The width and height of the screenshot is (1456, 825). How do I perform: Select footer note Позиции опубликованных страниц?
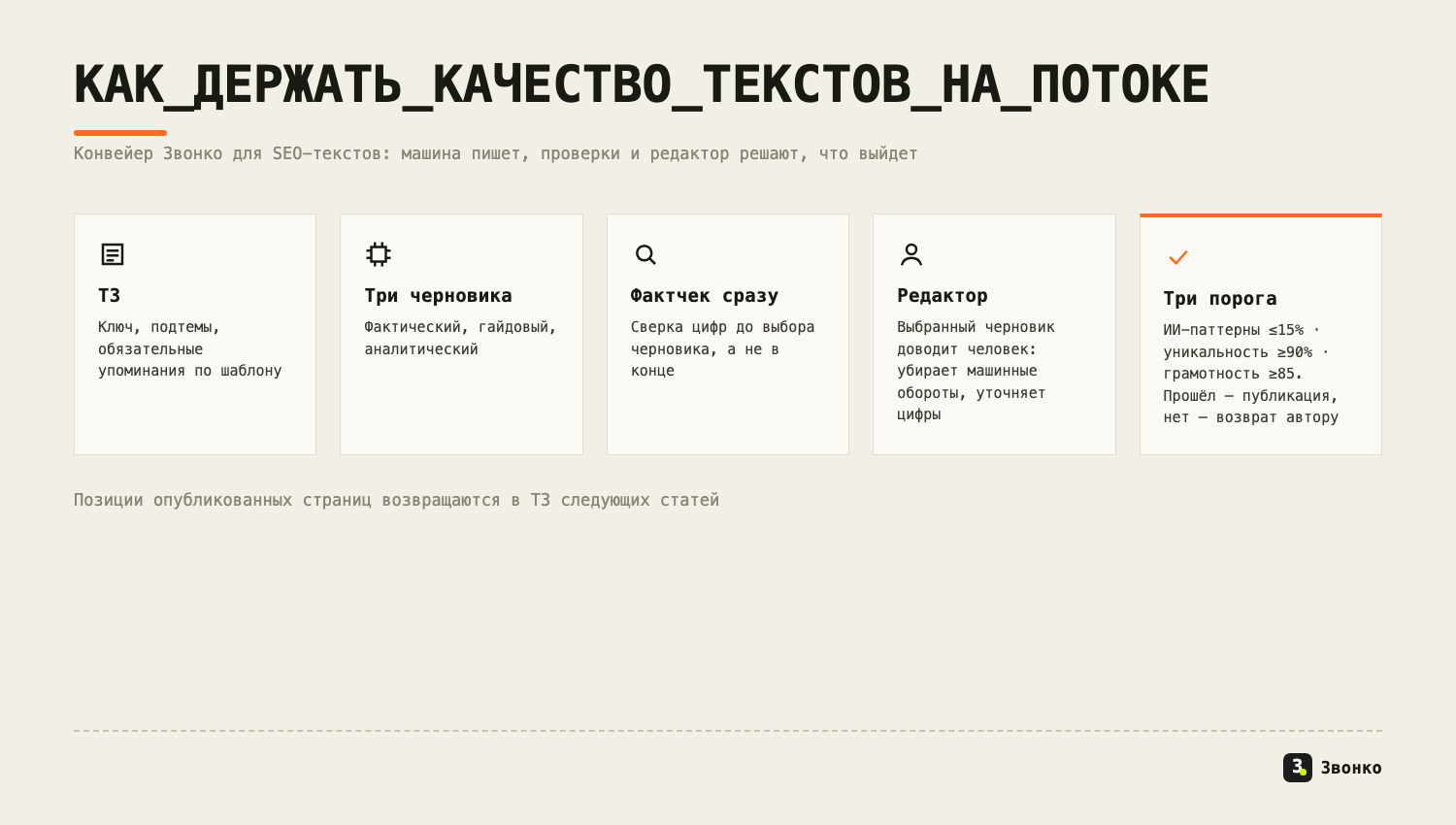pos(396,500)
